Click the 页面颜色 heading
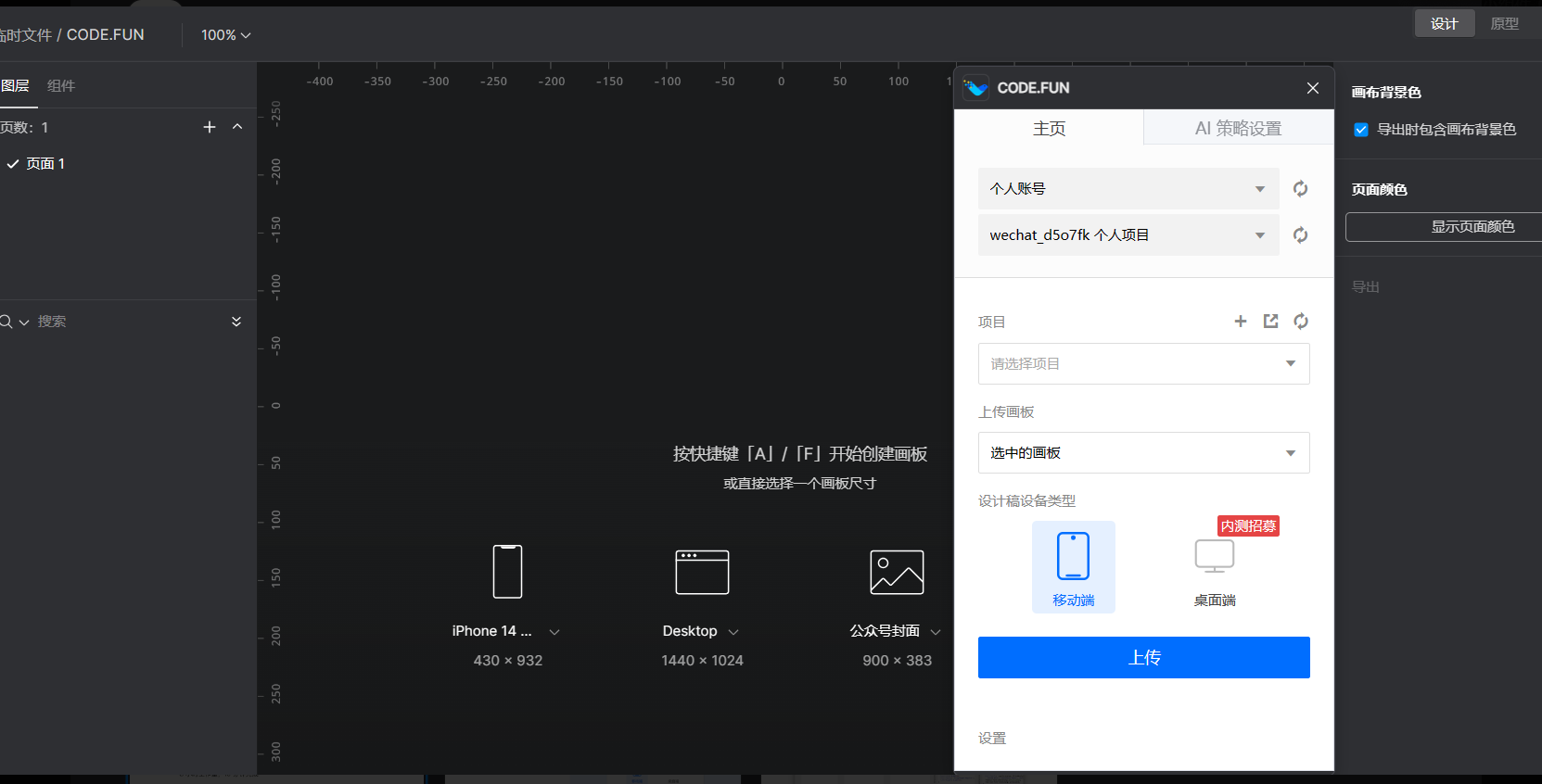The height and width of the screenshot is (784, 1542). pos(1379,190)
